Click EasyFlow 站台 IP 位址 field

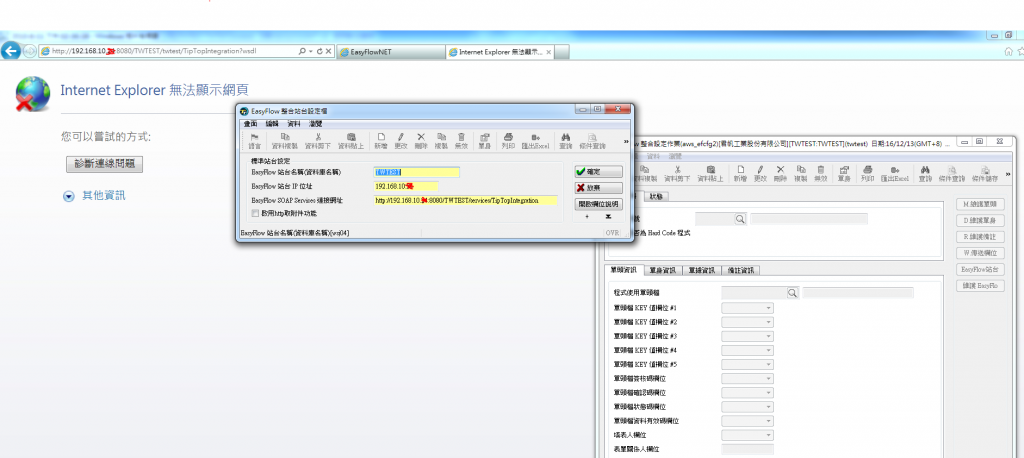[406, 187]
